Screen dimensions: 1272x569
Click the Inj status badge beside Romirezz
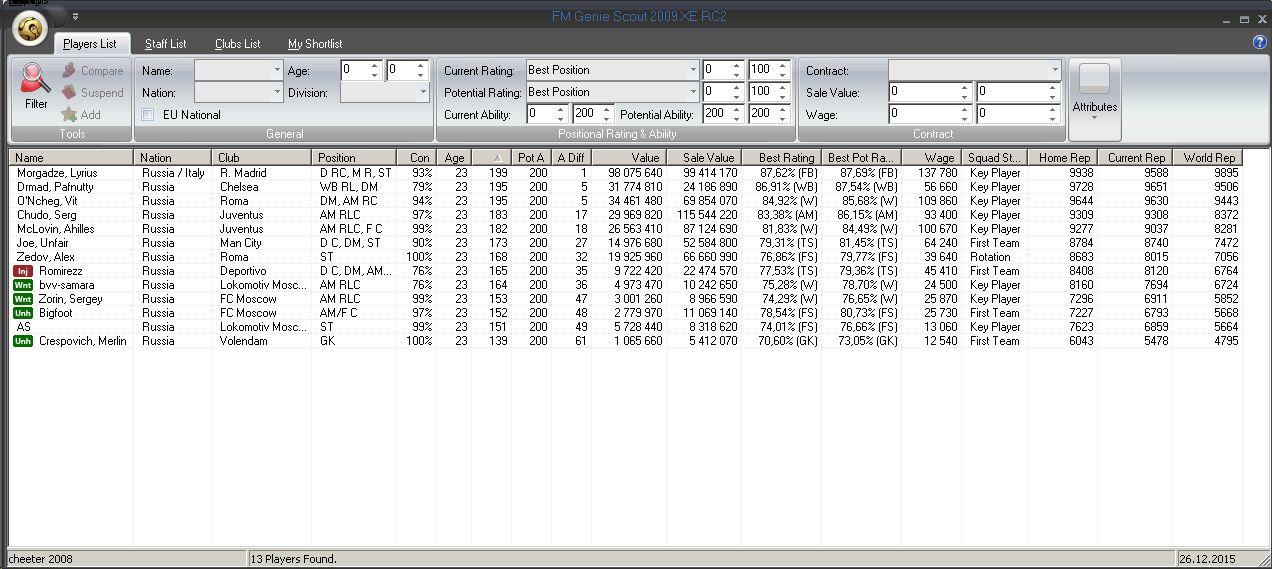click(23, 271)
